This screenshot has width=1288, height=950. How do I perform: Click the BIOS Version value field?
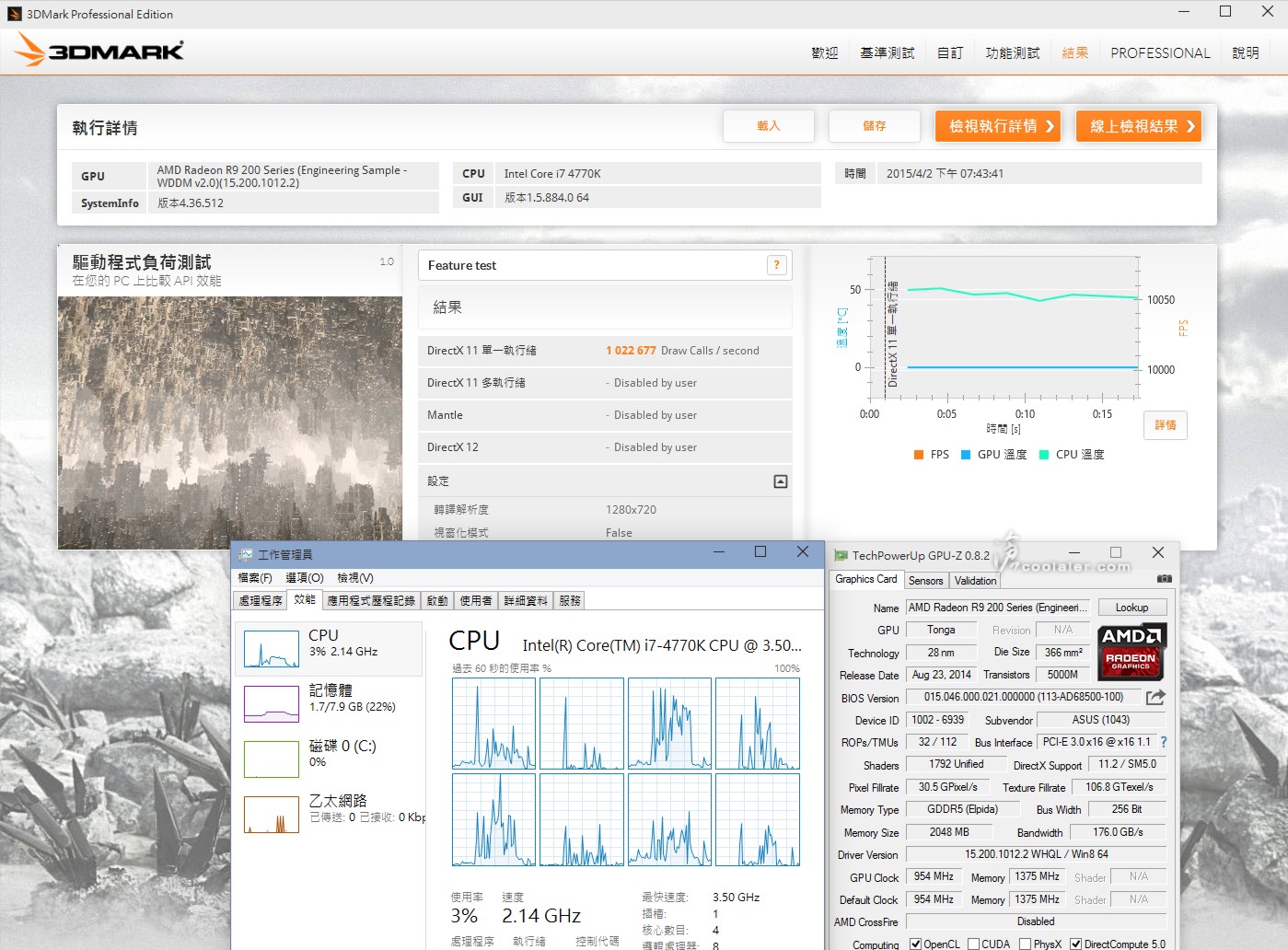click(x=1024, y=697)
